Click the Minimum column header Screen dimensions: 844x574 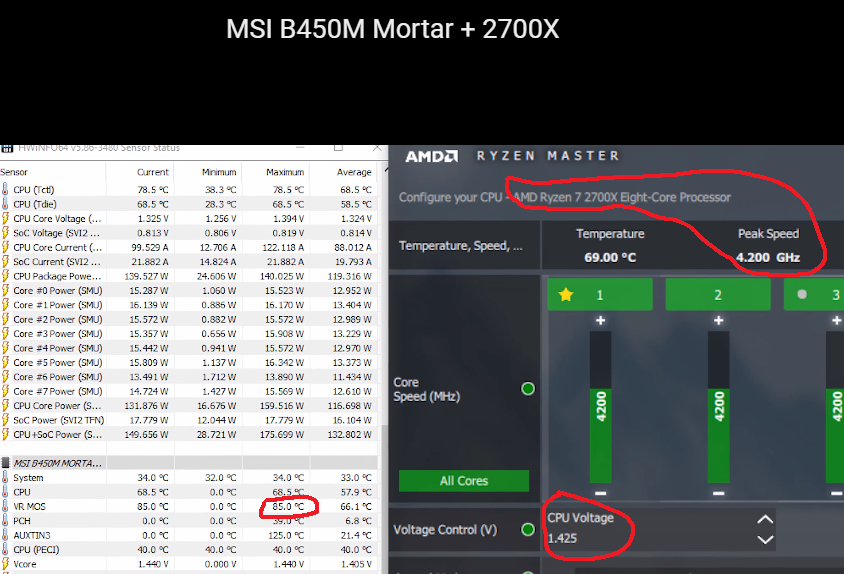tap(208, 172)
